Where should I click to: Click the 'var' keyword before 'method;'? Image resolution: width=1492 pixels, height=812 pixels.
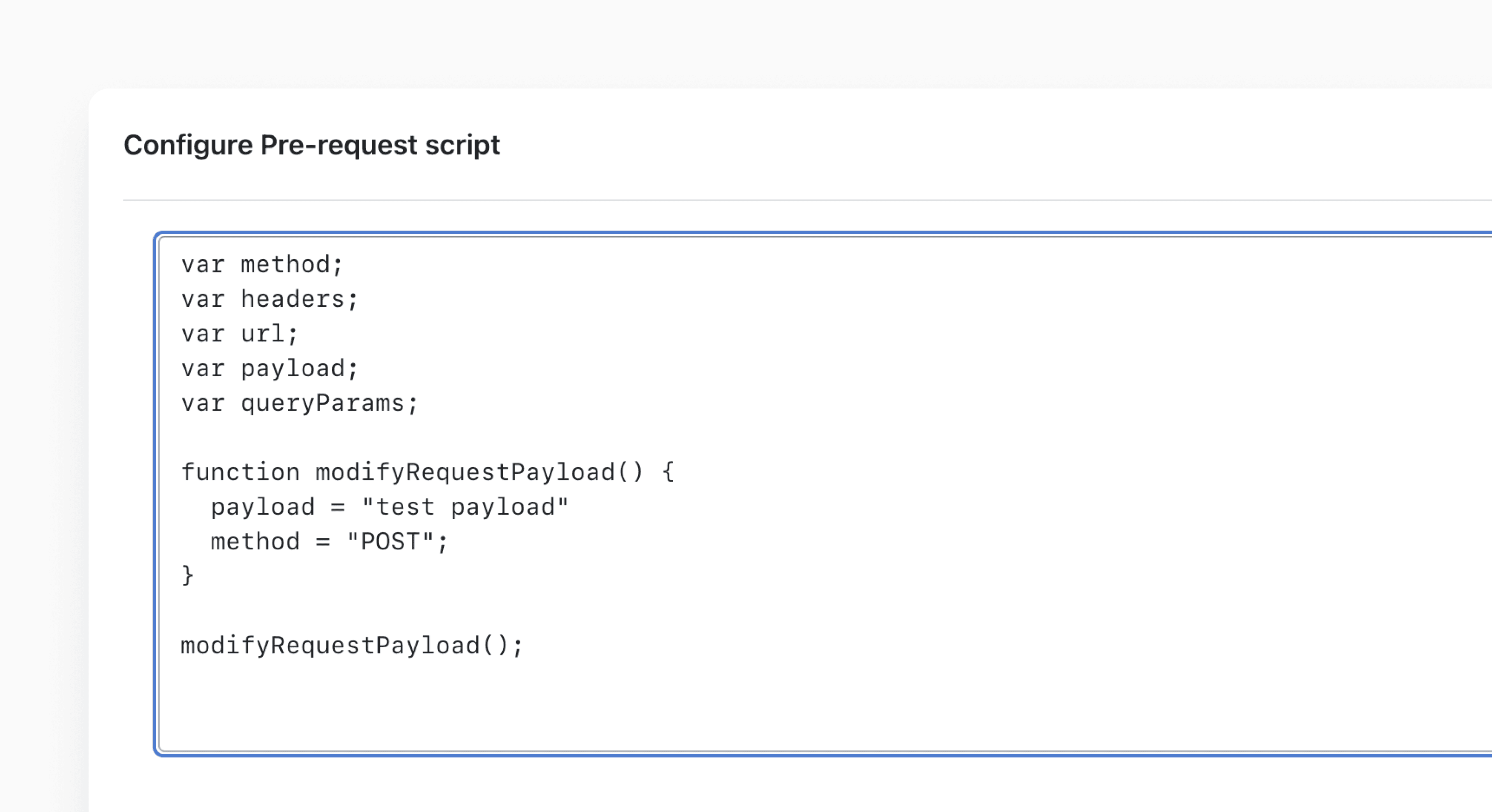pos(203,264)
